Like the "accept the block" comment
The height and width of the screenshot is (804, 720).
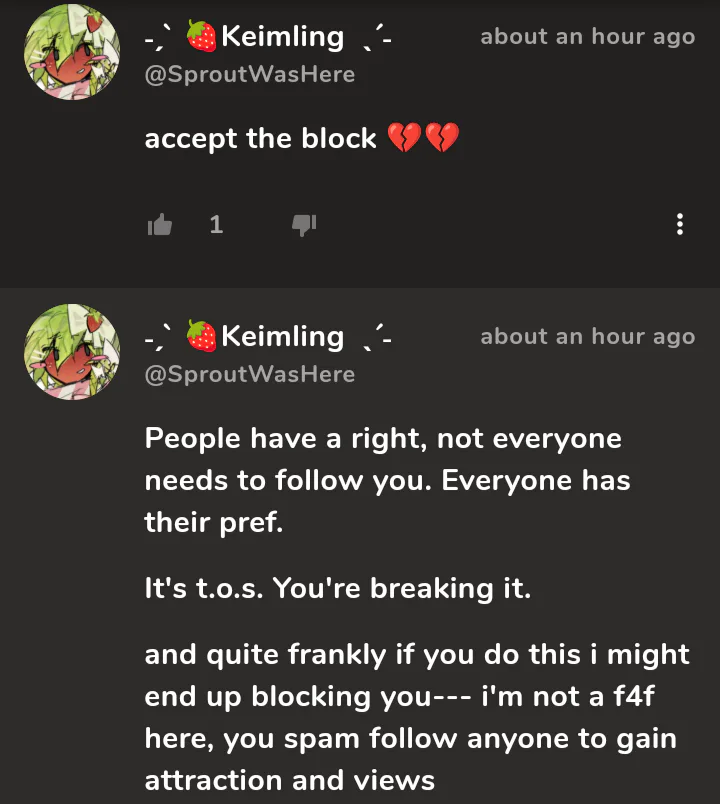coord(160,225)
